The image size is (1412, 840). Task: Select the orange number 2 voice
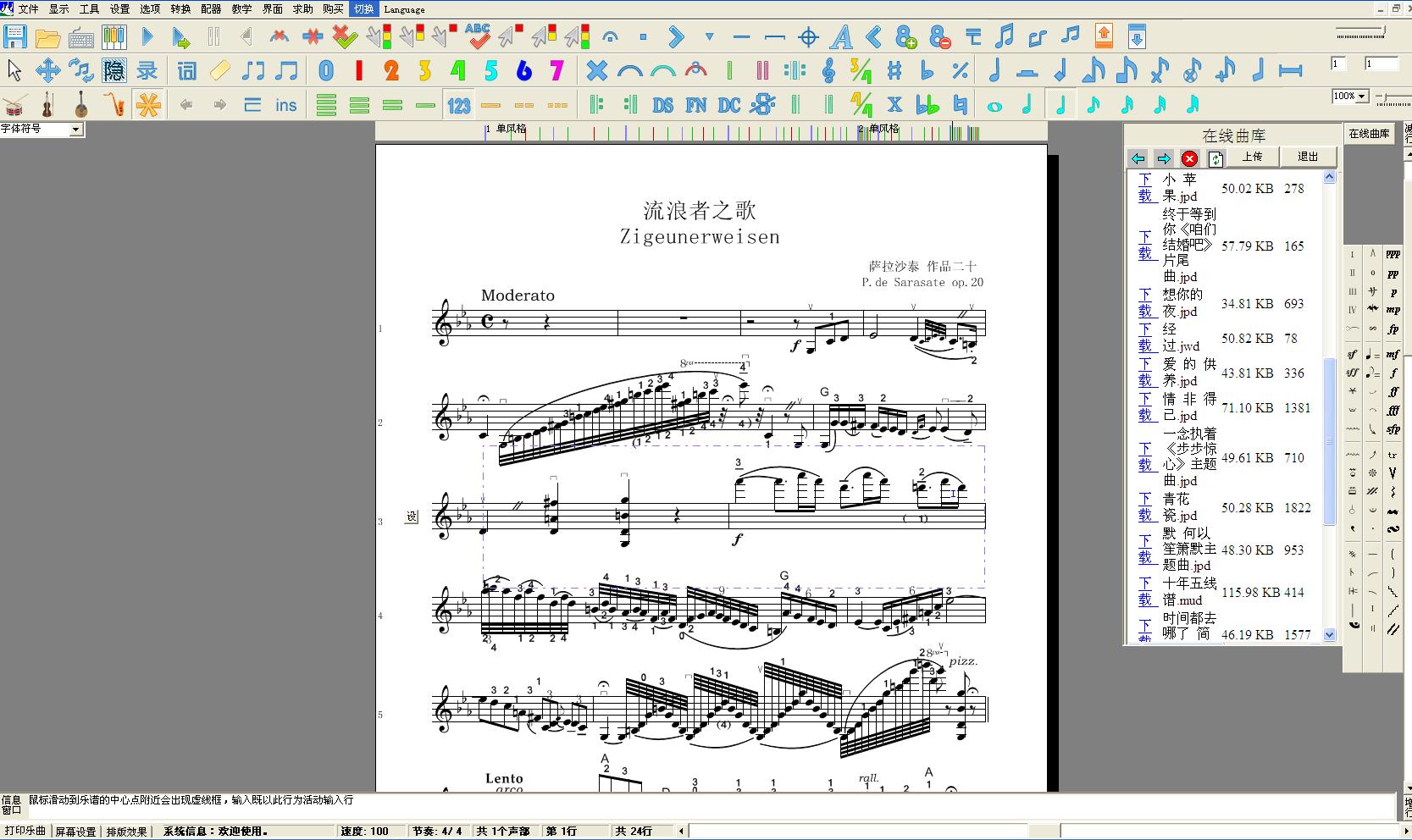391,70
